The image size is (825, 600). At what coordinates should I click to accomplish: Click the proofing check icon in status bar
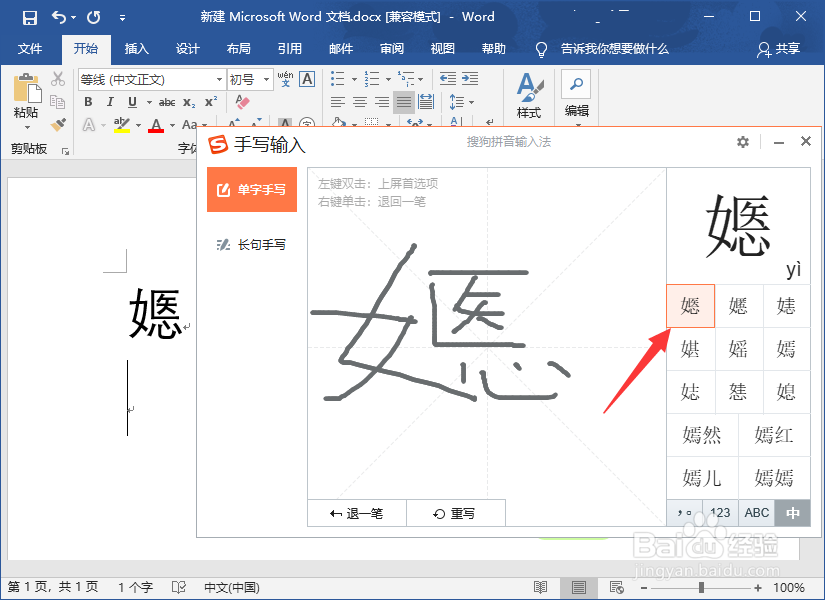[x=179, y=587]
